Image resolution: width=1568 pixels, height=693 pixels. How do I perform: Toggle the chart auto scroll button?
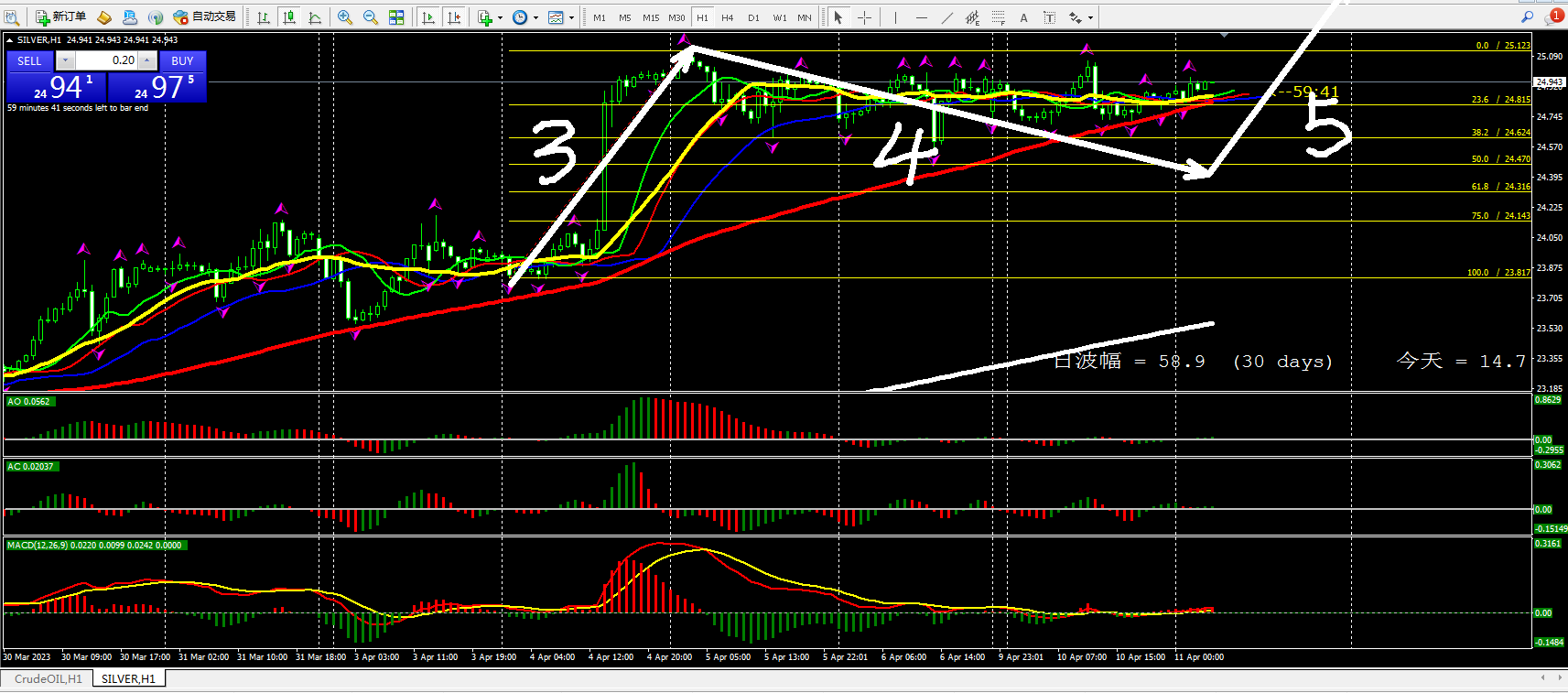tap(427, 17)
